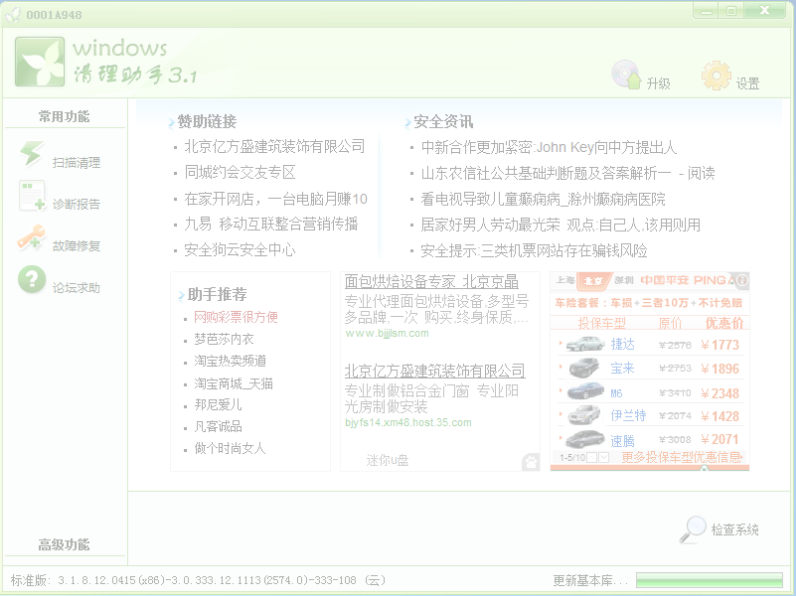Open the 升级 upgrade disc icon
The height and width of the screenshot is (596, 796).
click(626, 75)
